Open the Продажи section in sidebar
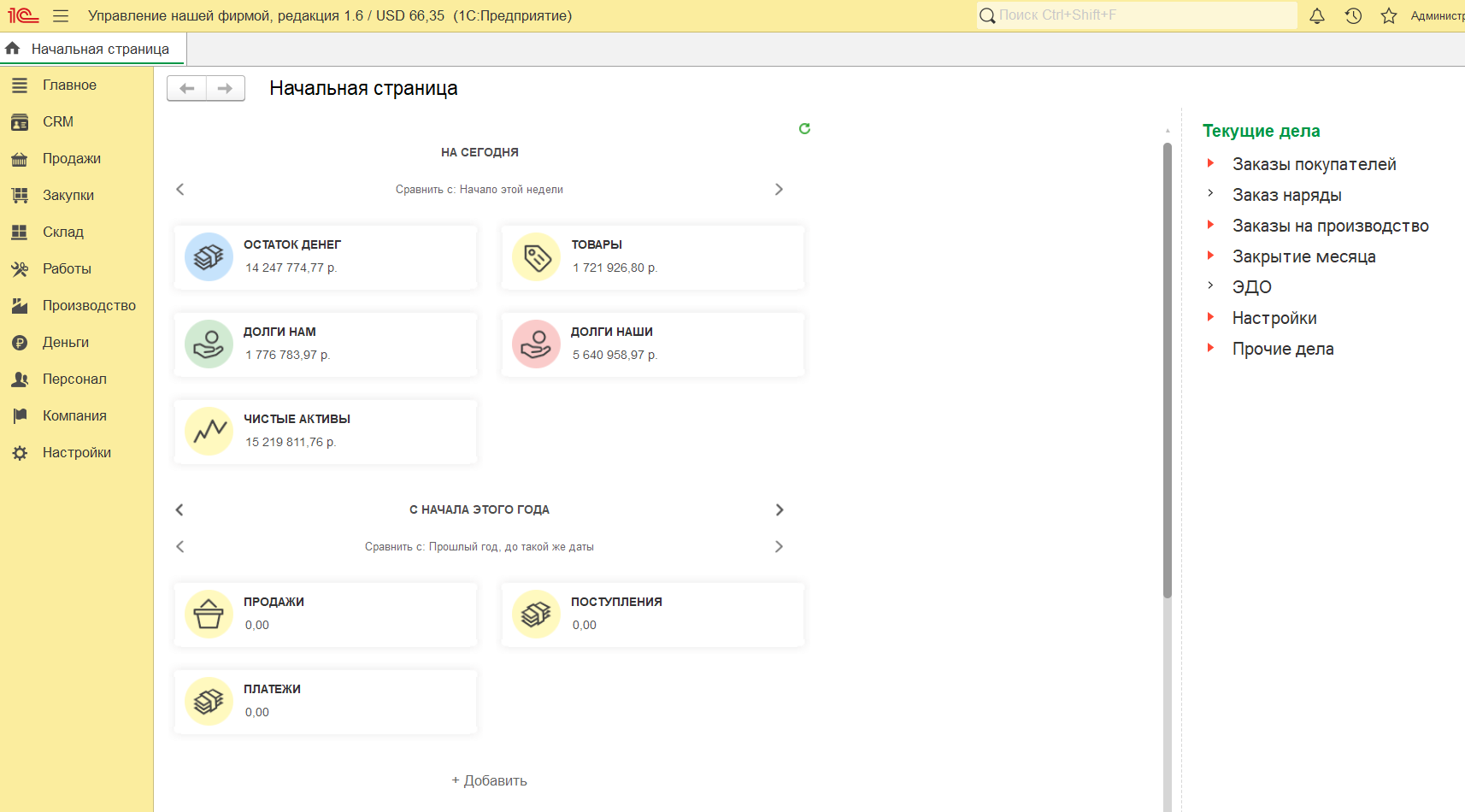This screenshot has width=1465, height=812. [72, 159]
